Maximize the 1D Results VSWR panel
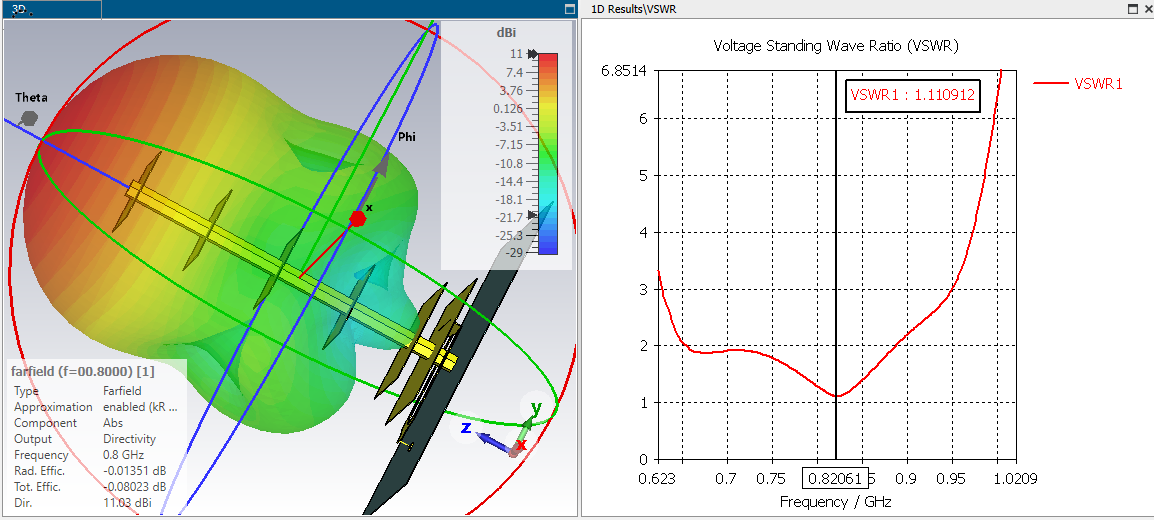1154x520 pixels. (1133, 9)
